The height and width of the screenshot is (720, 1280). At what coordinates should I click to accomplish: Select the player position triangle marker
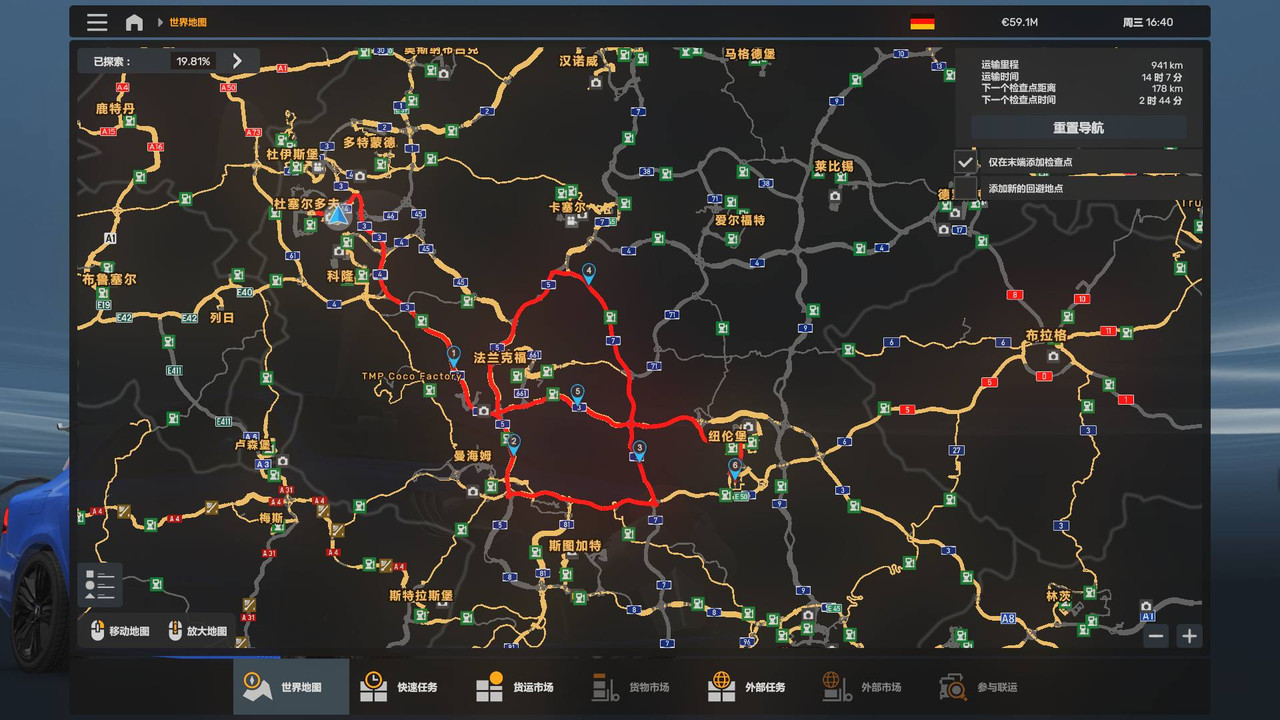point(338,214)
